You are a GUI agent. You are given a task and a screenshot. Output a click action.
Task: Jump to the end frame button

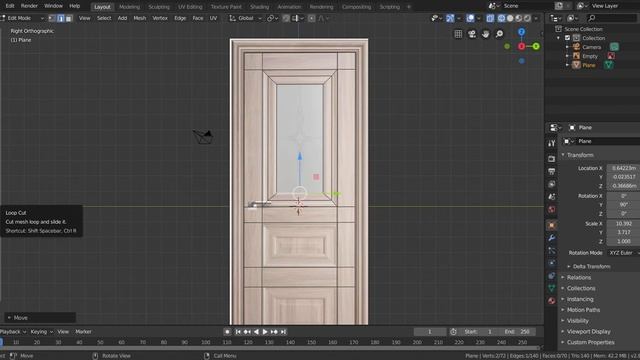(283, 332)
